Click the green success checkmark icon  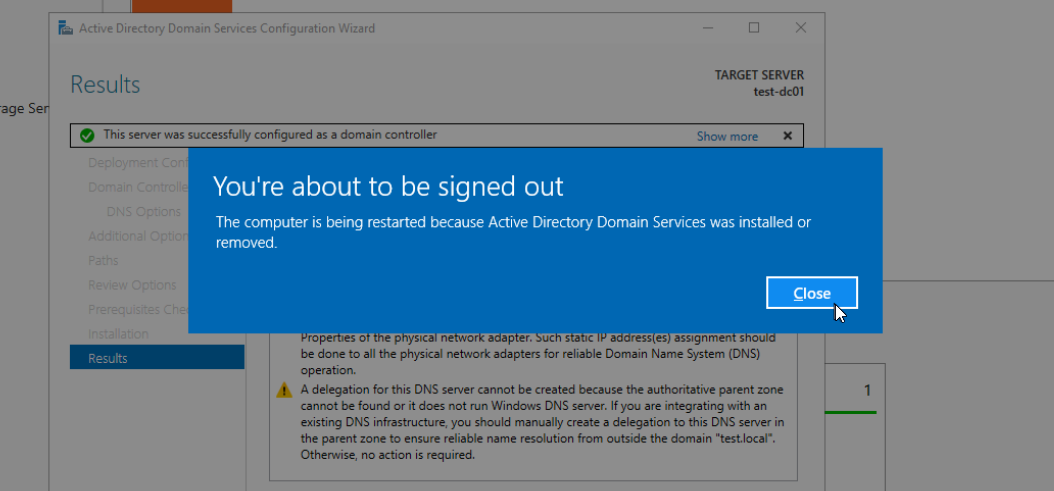[x=87, y=136]
